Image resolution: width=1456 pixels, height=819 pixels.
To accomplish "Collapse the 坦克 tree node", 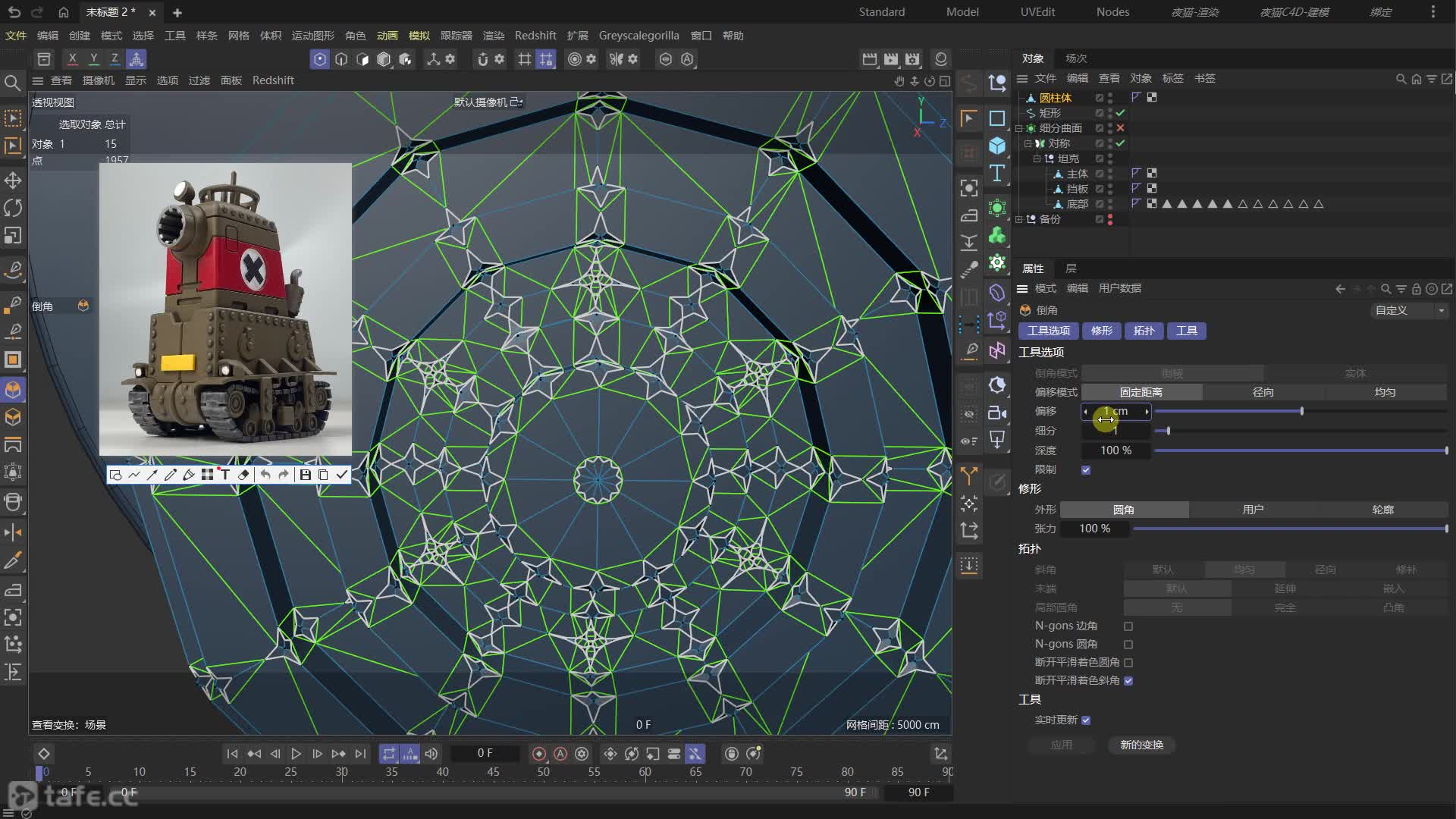I will point(1037,158).
